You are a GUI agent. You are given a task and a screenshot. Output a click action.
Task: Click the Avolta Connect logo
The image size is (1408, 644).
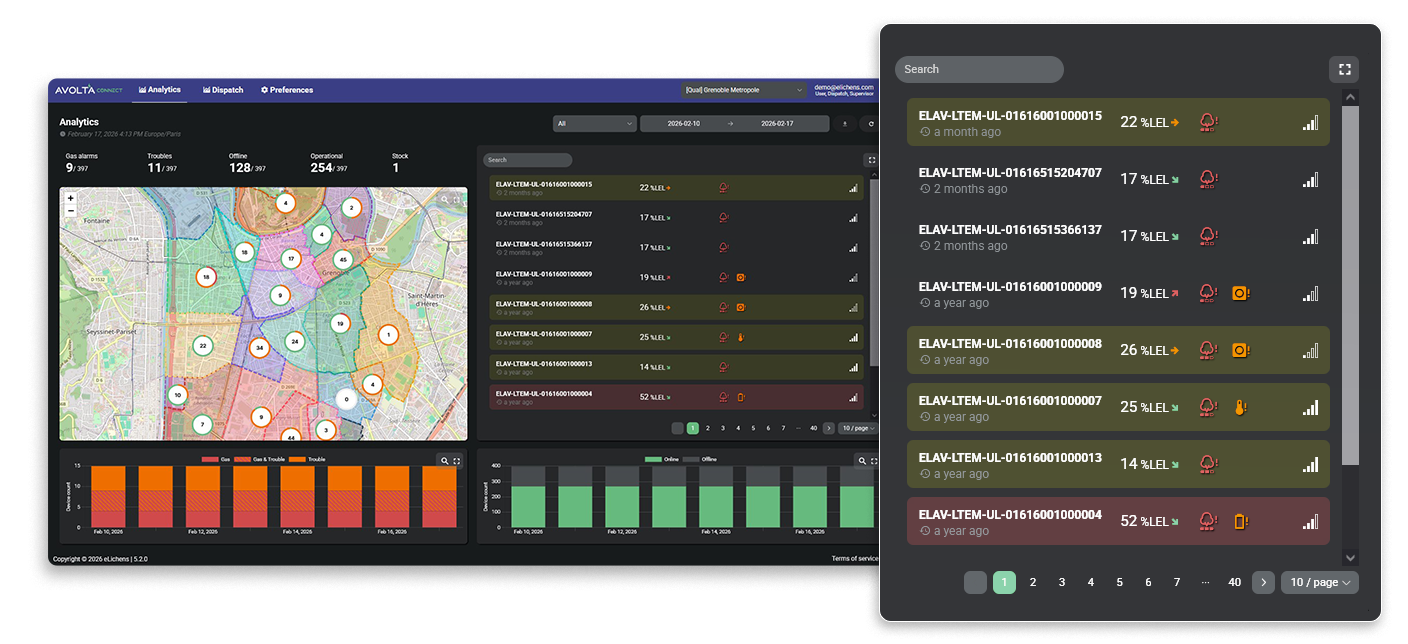coord(89,90)
